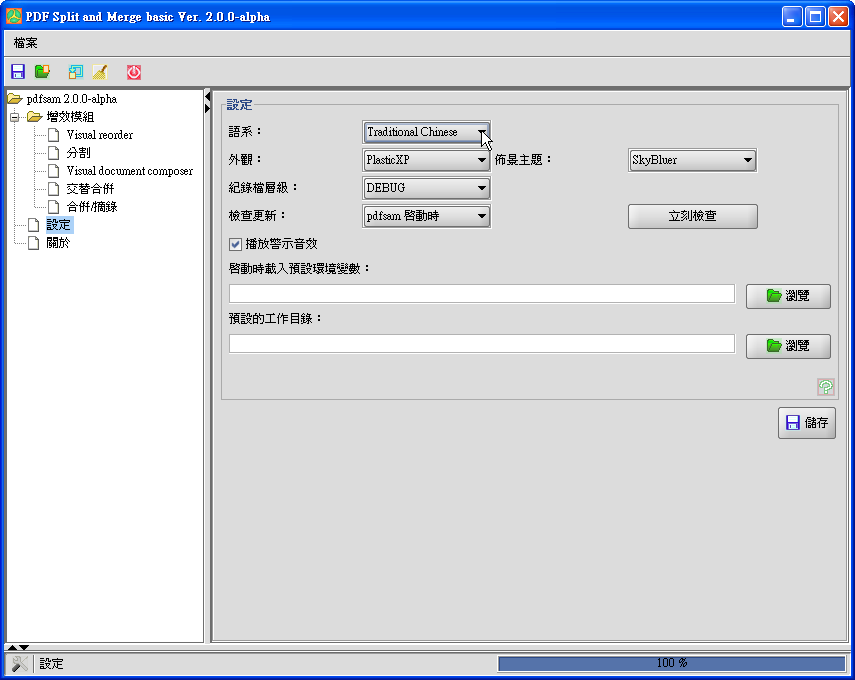The height and width of the screenshot is (680, 855).
Task: Click the 預設的工作目錄 text field
Action: click(x=481, y=344)
